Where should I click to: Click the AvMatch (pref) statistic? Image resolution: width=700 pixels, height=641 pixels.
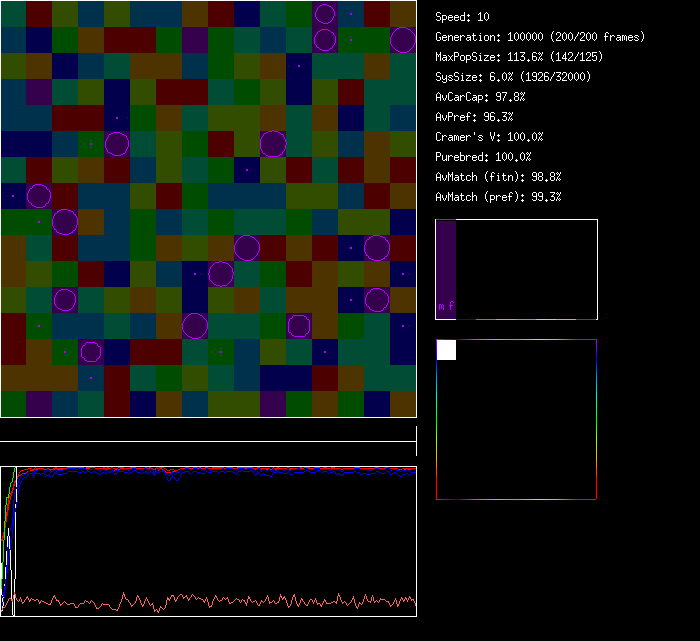(x=499, y=197)
